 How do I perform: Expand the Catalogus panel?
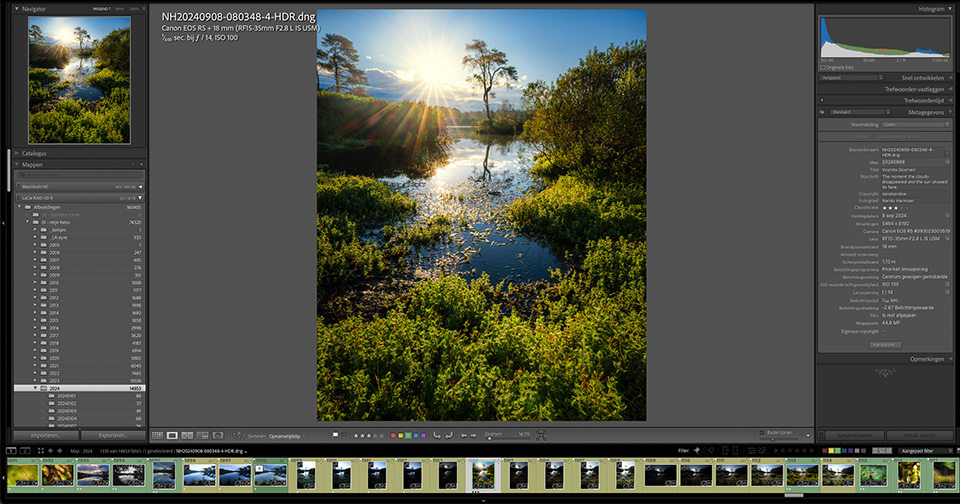[x=17, y=153]
